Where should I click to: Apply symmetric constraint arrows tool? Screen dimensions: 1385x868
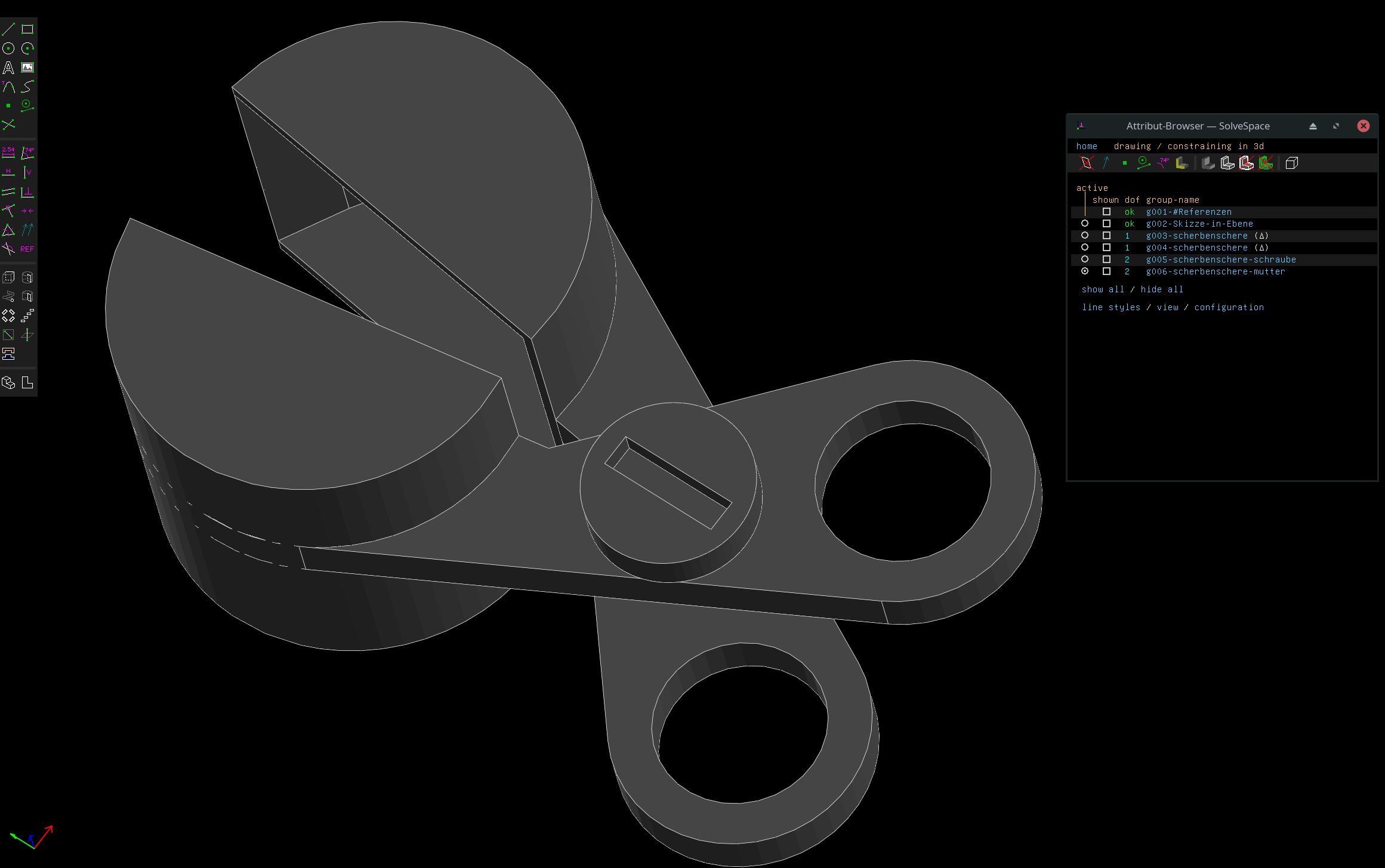click(x=27, y=211)
